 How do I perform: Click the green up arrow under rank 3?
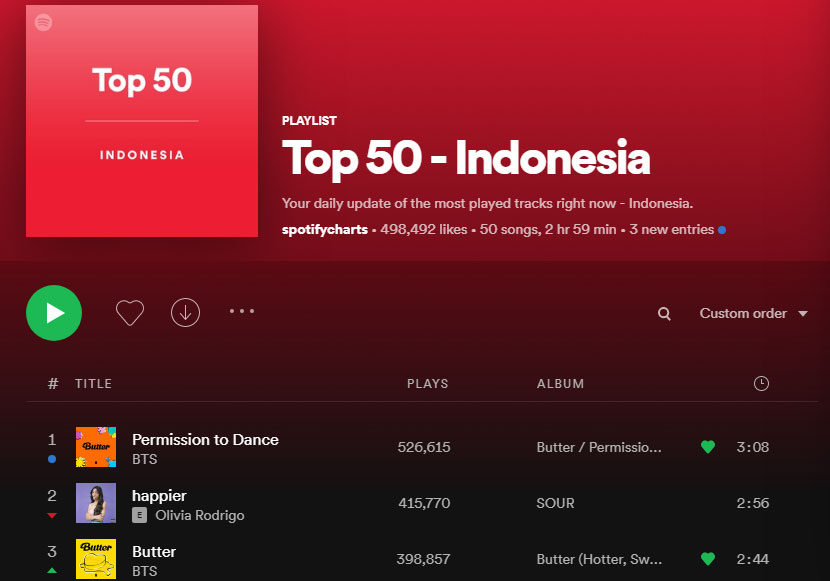52,571
